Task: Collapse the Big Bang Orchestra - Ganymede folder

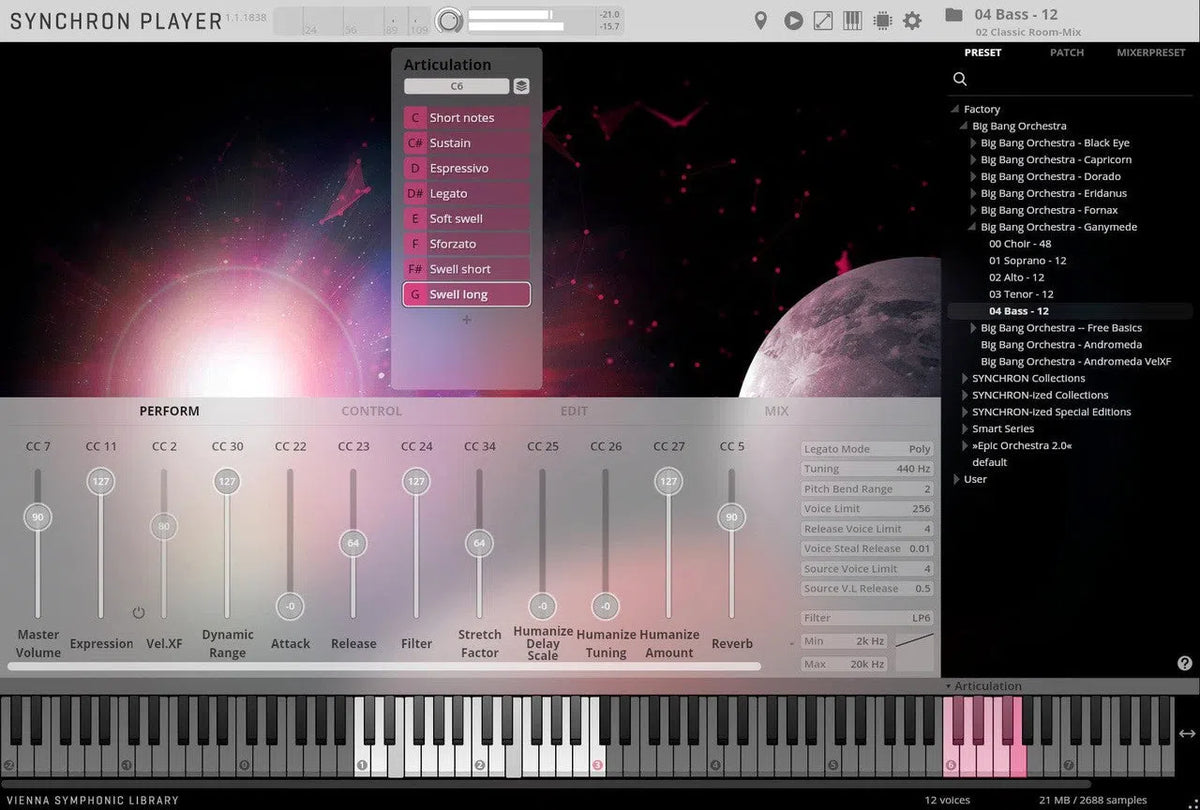Action: coord(973,227)
